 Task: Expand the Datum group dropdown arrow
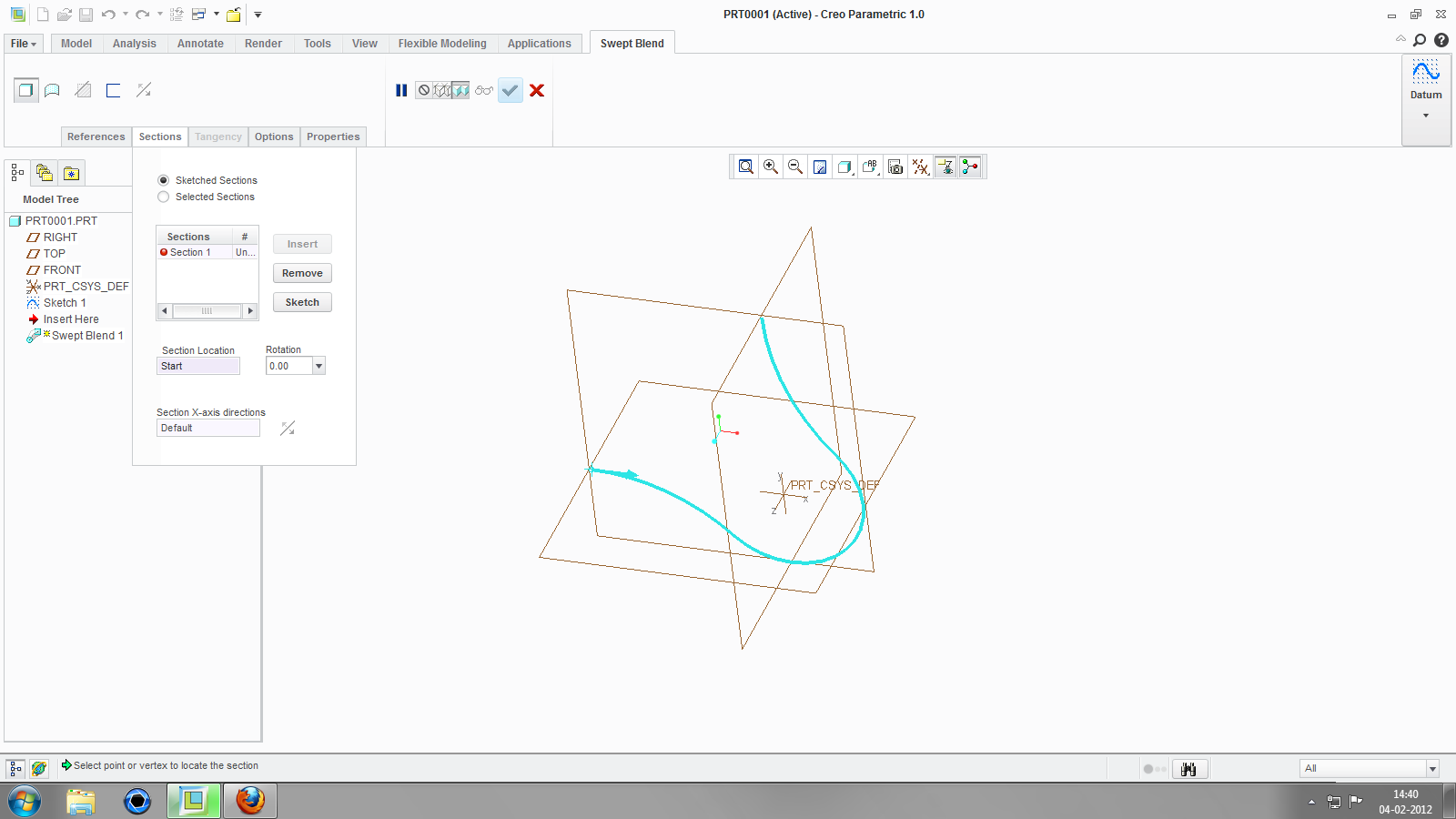(1426, 116)
